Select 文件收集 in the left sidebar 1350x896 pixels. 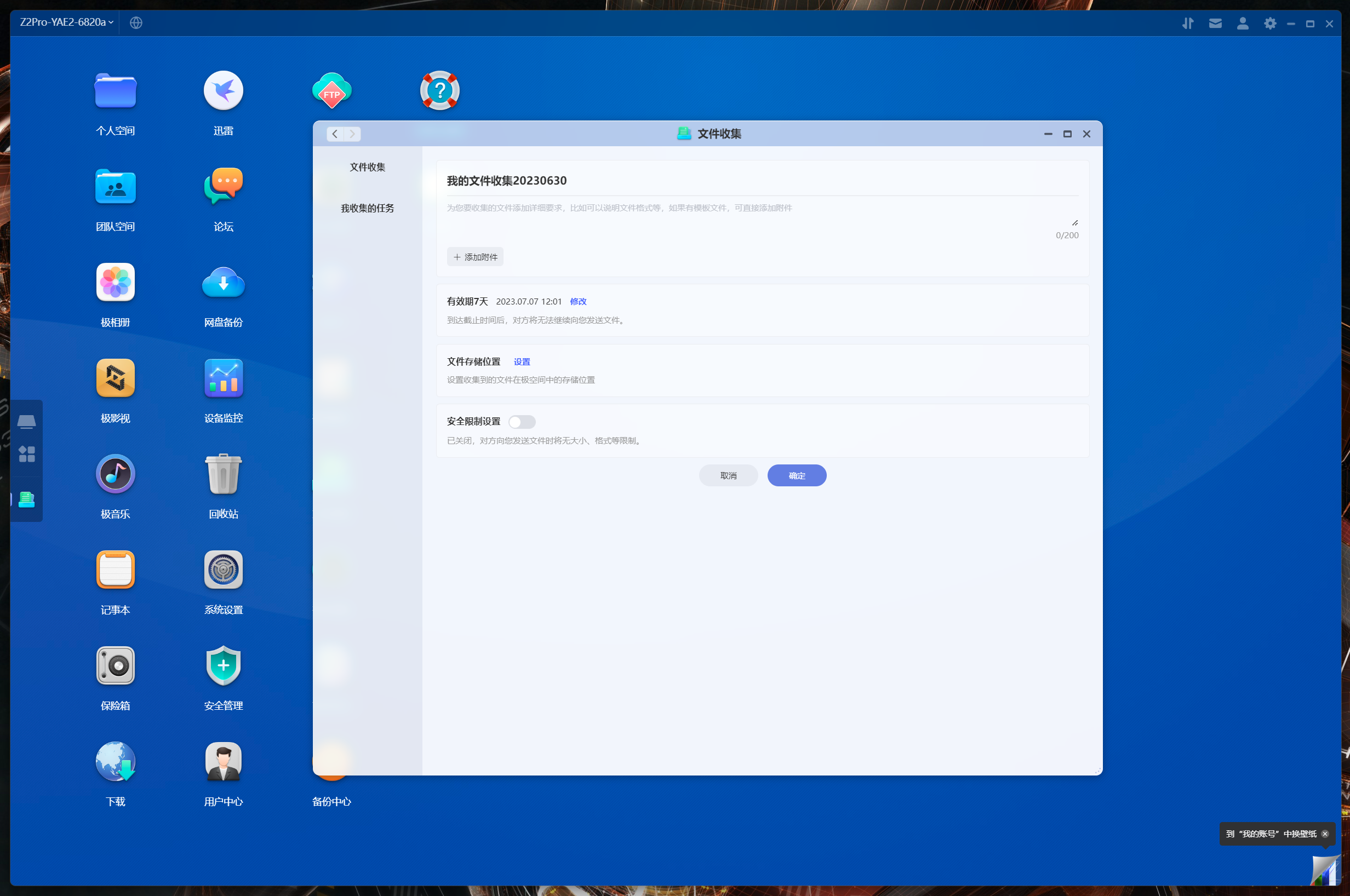click(x=367, y=167)
